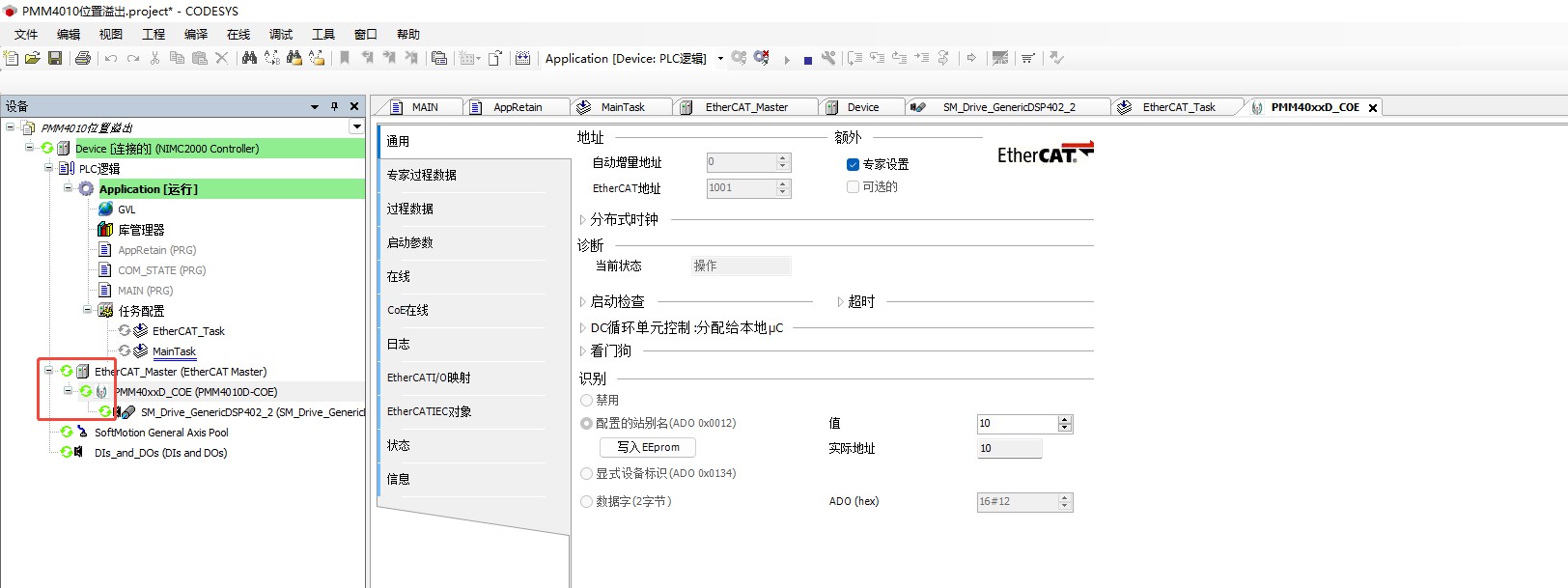Expand the 分布式时钟 section
The image size is (1568, 588).
point(583,219)
